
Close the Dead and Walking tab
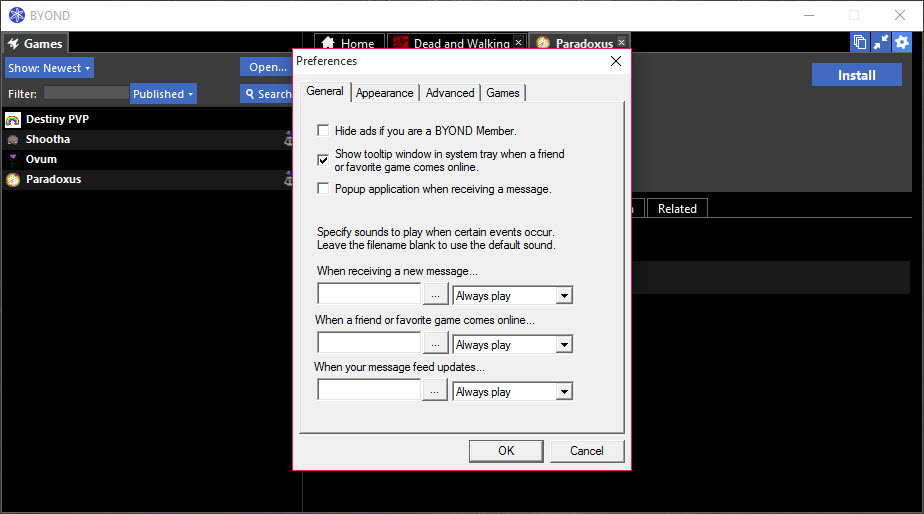pos(519,42)
